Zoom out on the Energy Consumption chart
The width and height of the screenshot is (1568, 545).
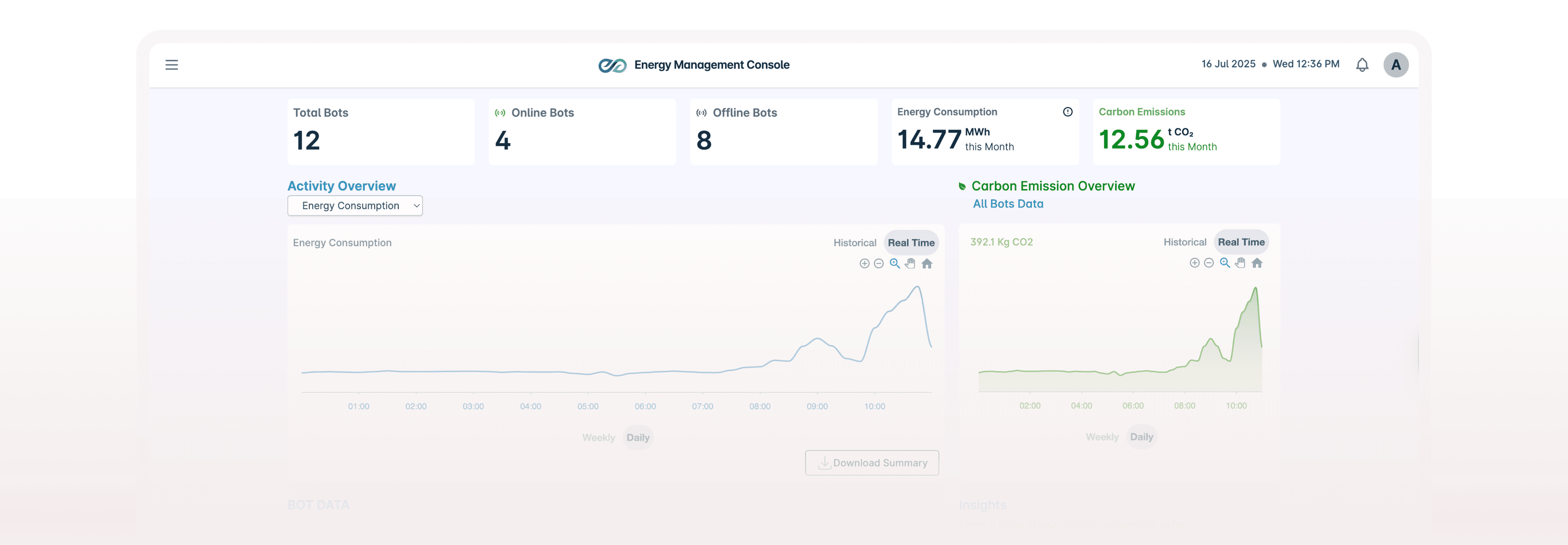pos(879,263)
